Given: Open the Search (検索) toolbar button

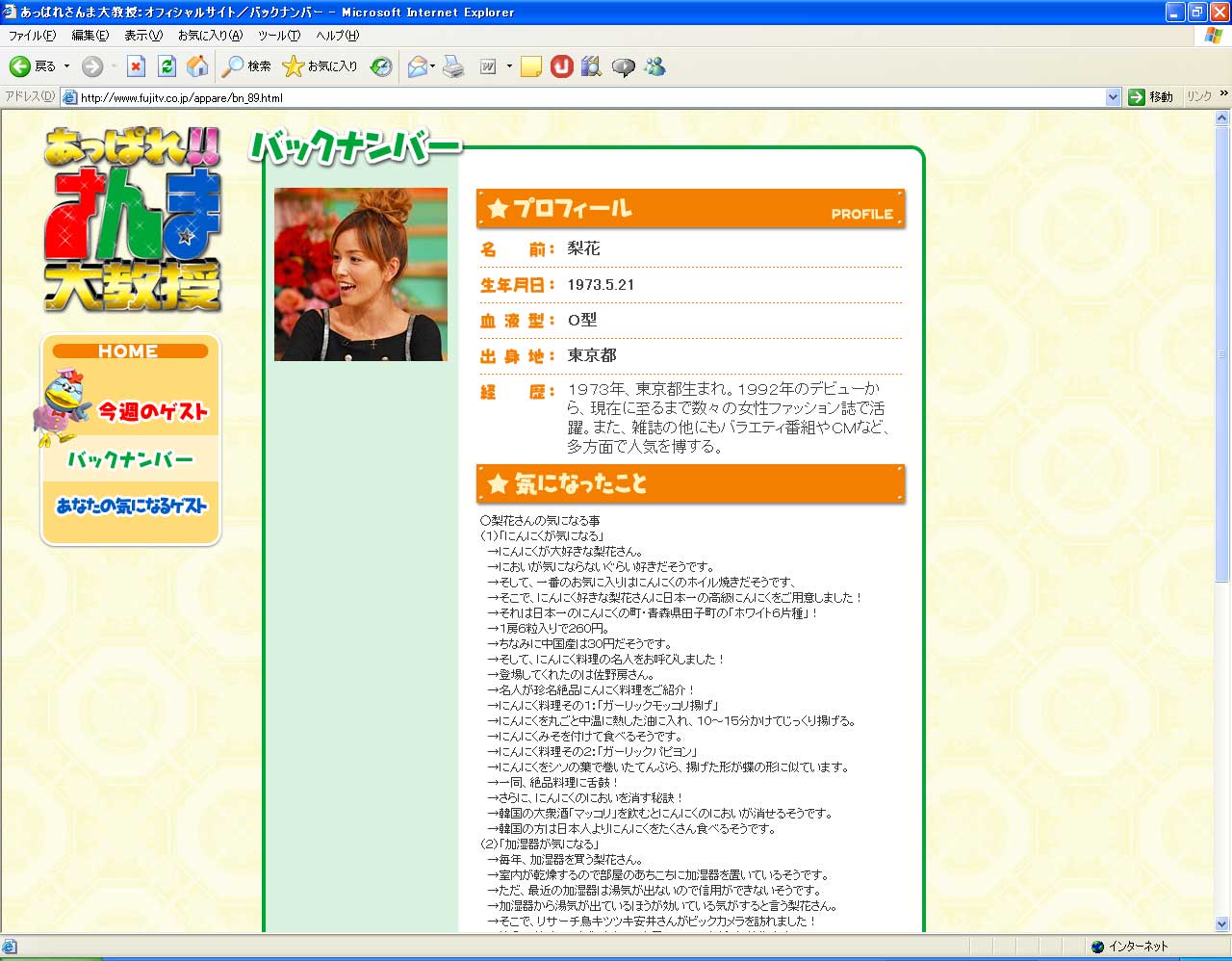Looking at the screenshot, I should coord(246,66).
